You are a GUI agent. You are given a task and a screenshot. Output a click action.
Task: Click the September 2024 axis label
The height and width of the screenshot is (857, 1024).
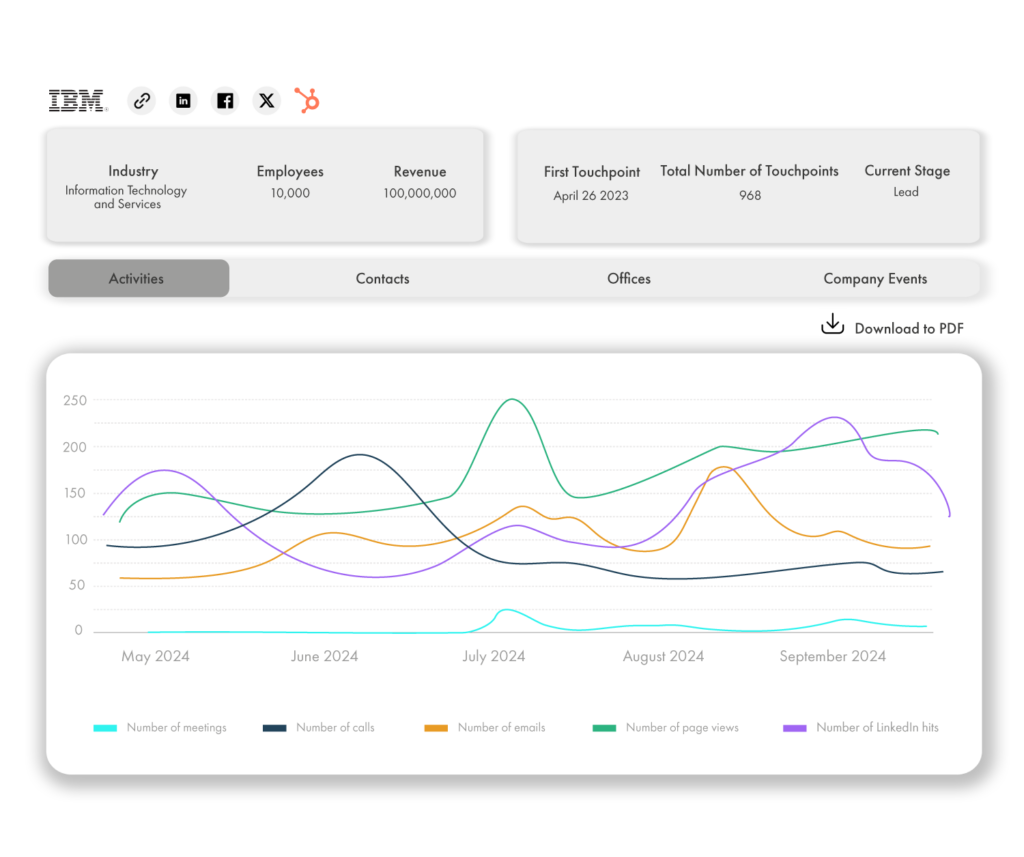(x=832, y=657)
